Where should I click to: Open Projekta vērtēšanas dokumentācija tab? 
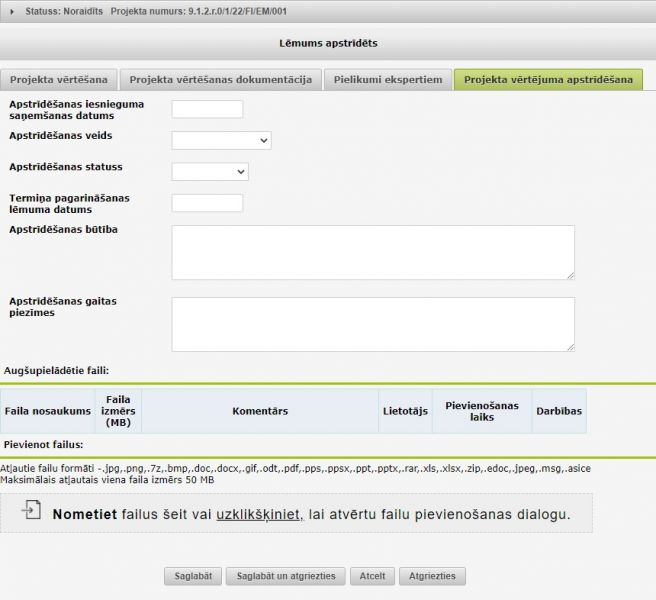[221, 80]
